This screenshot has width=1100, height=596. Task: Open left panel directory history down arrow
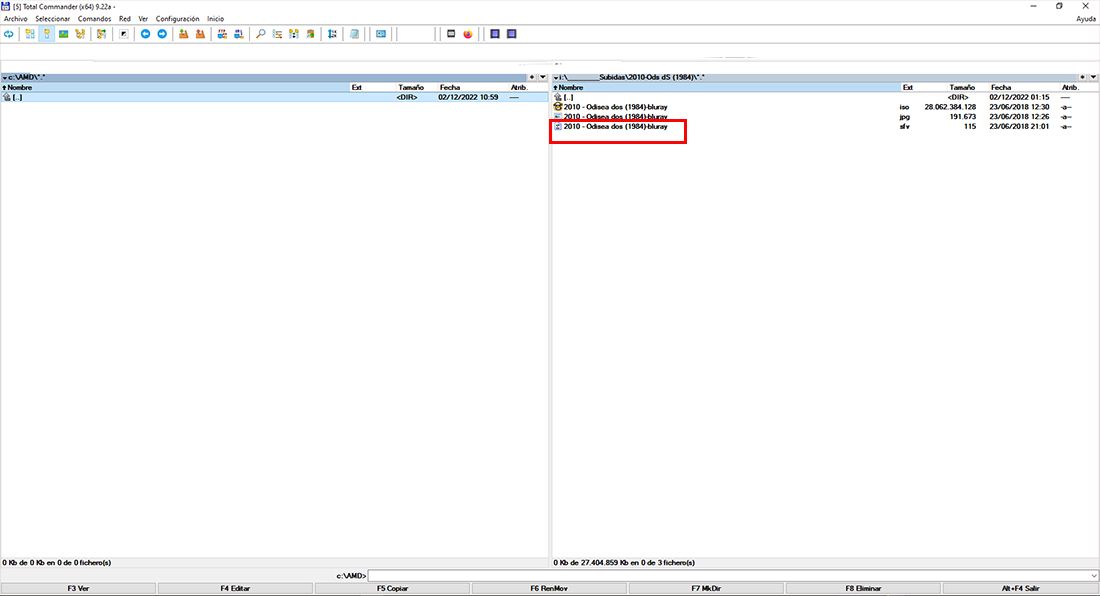coord(543,77)
